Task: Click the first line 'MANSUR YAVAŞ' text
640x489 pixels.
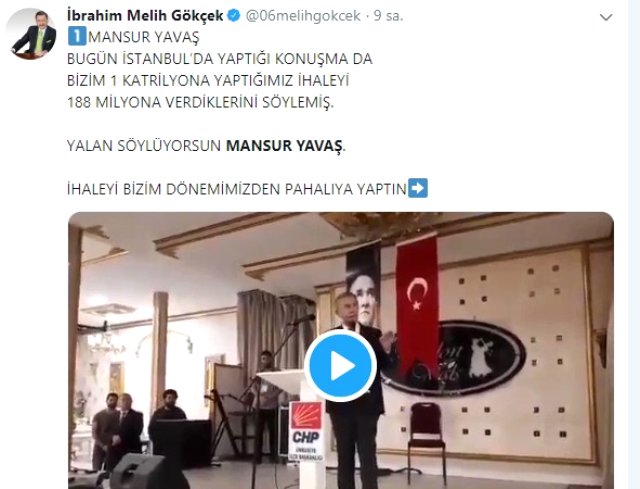Action: click(144, 37)
